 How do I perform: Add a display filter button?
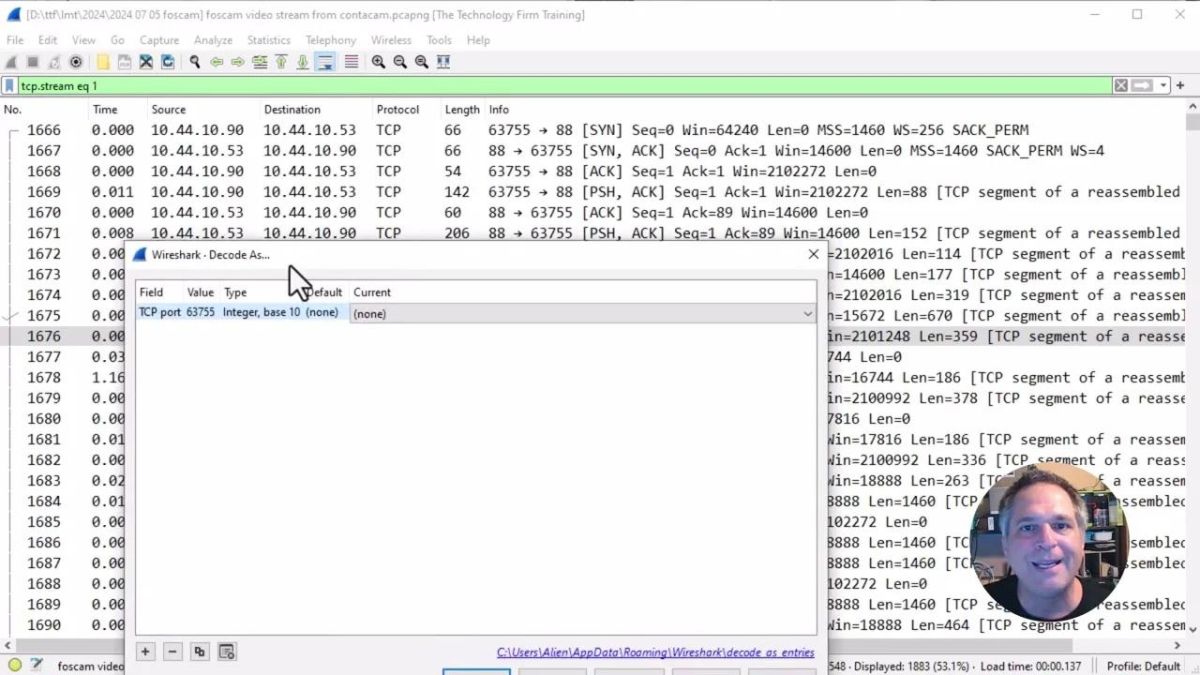[x=1181, y=86]
